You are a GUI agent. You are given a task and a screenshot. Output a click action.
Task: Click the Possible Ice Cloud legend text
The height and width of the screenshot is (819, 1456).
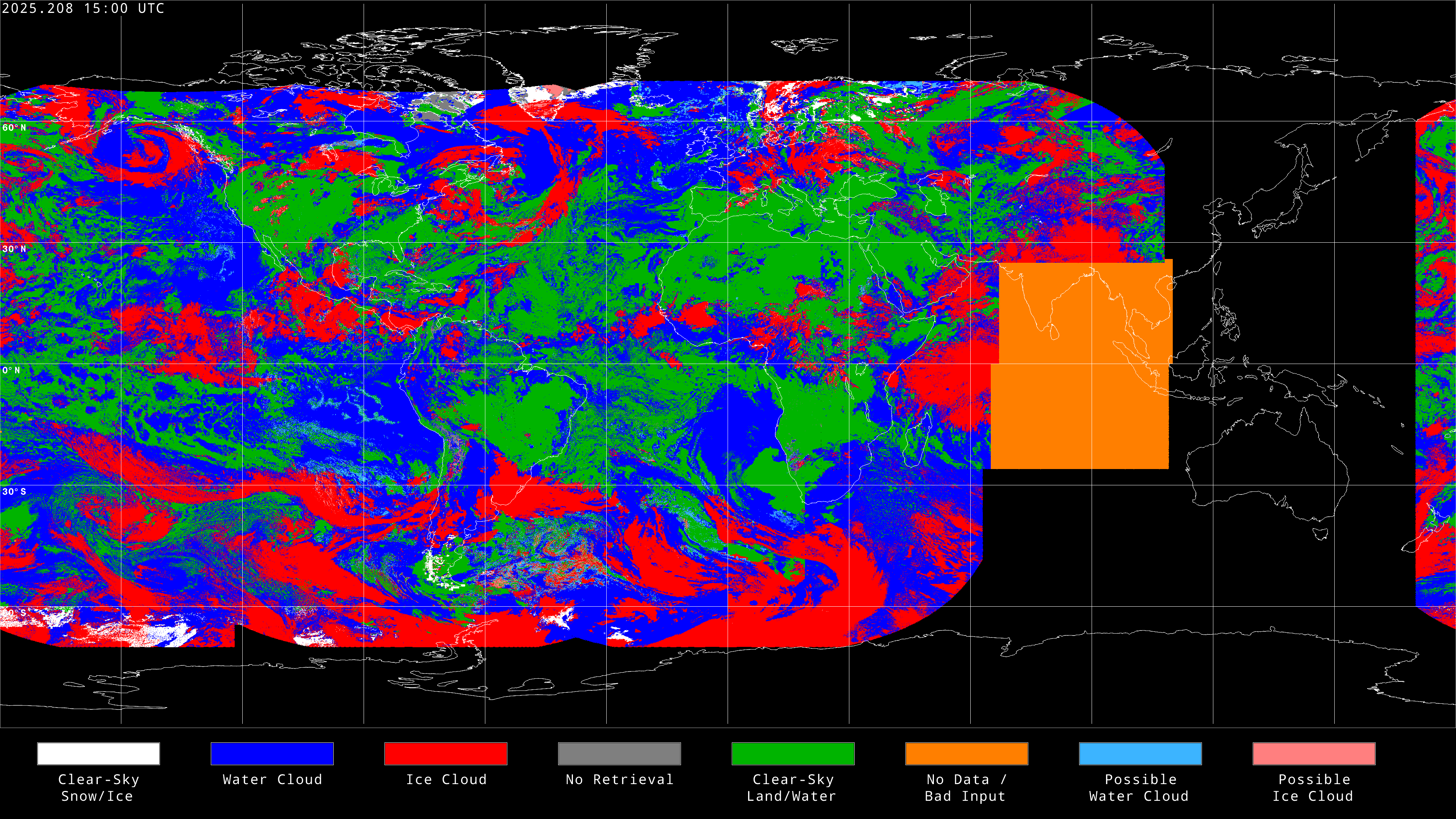(x=1313, y=788)
